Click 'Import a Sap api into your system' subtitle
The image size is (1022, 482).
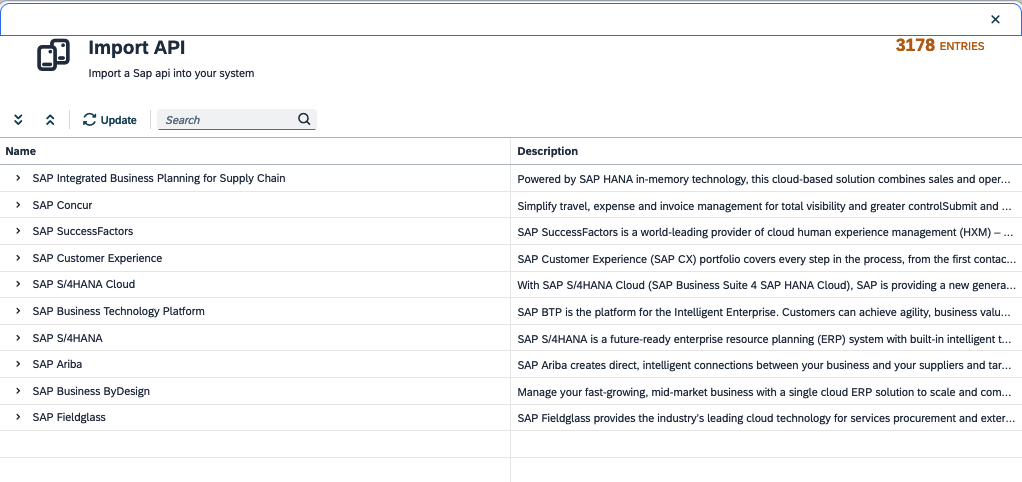click(x=171, y=74)
